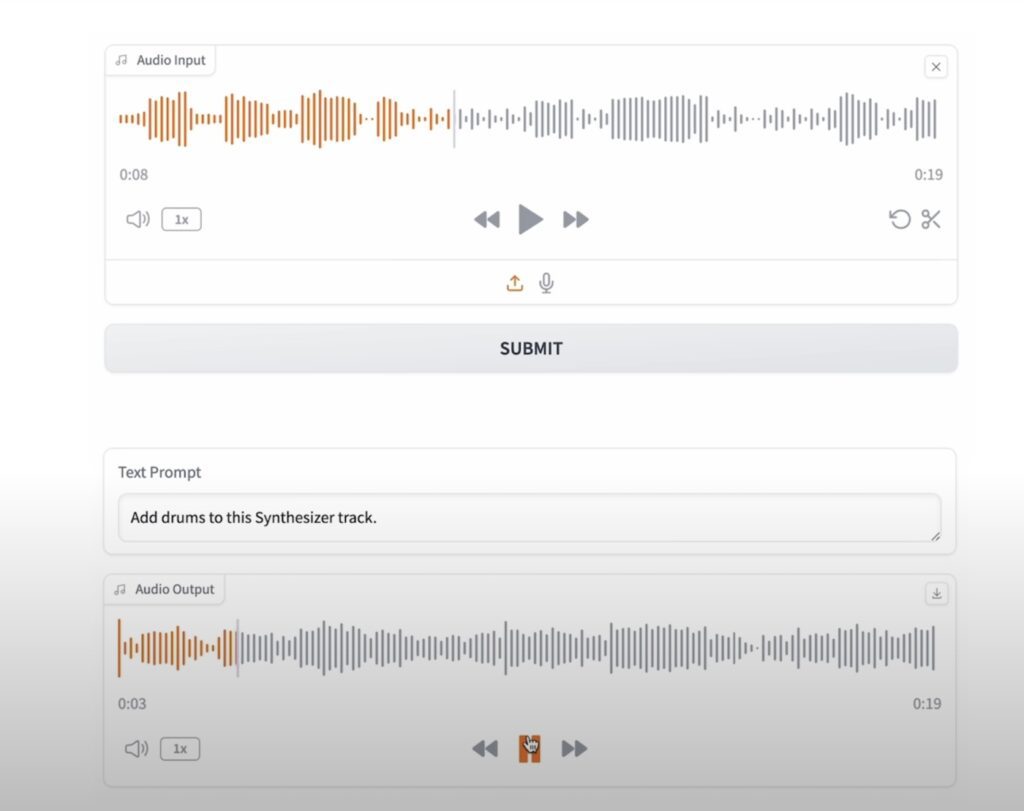Image resolution: width=1024 pixels, height=811 pixels.
Task: Click into the Text Prompt field
Action: tap(529, 518)
